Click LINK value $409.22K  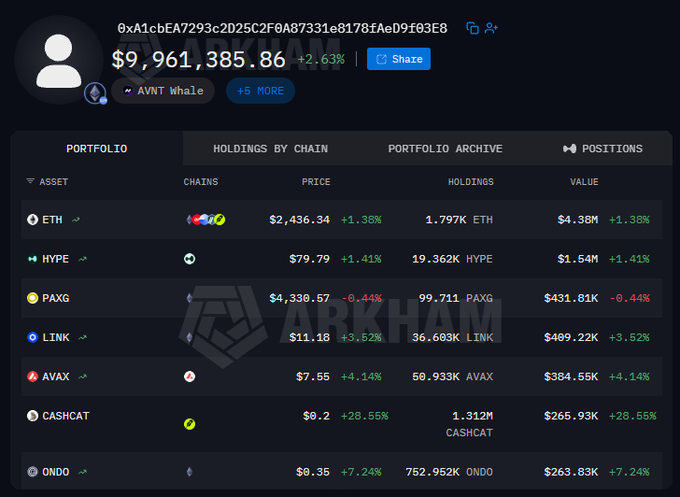pos(571,337)
